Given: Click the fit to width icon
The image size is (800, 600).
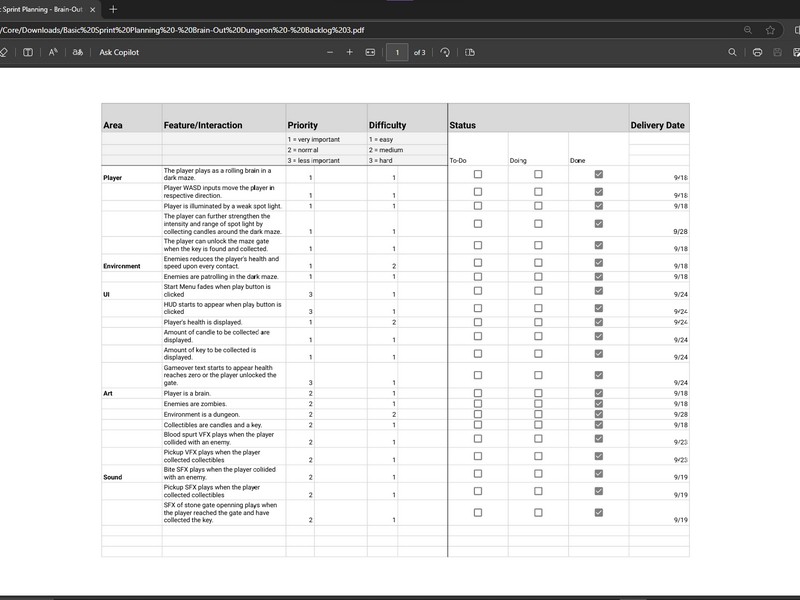Looking at the screenshot, I should coord(370,52).
